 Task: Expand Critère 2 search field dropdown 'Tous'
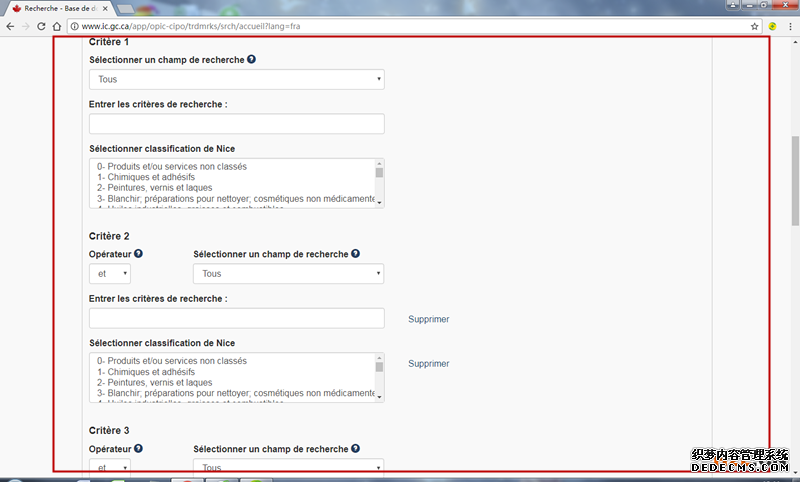tap(288, 273)
